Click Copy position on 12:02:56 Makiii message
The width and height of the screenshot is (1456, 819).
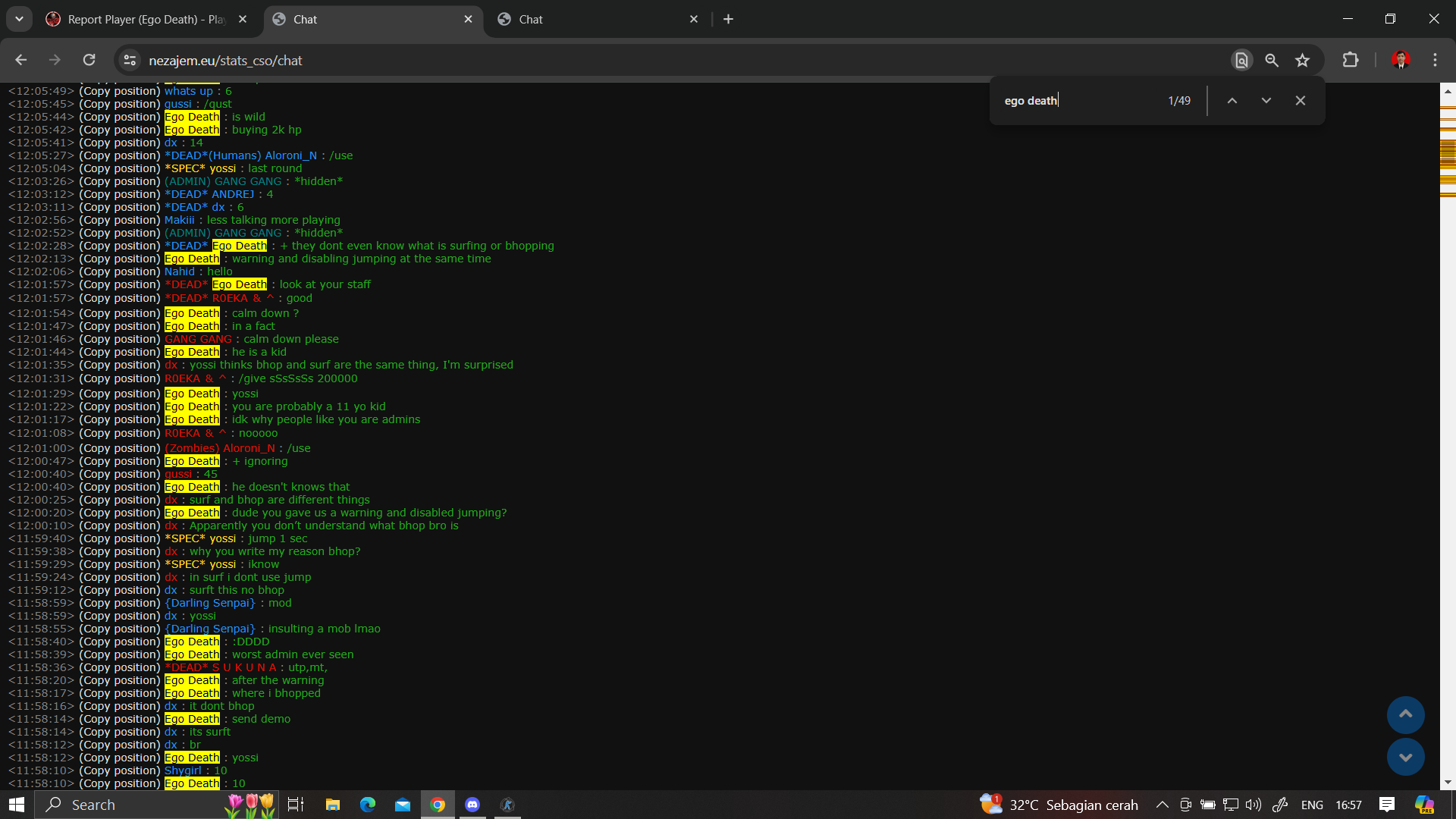click(120, 220)
